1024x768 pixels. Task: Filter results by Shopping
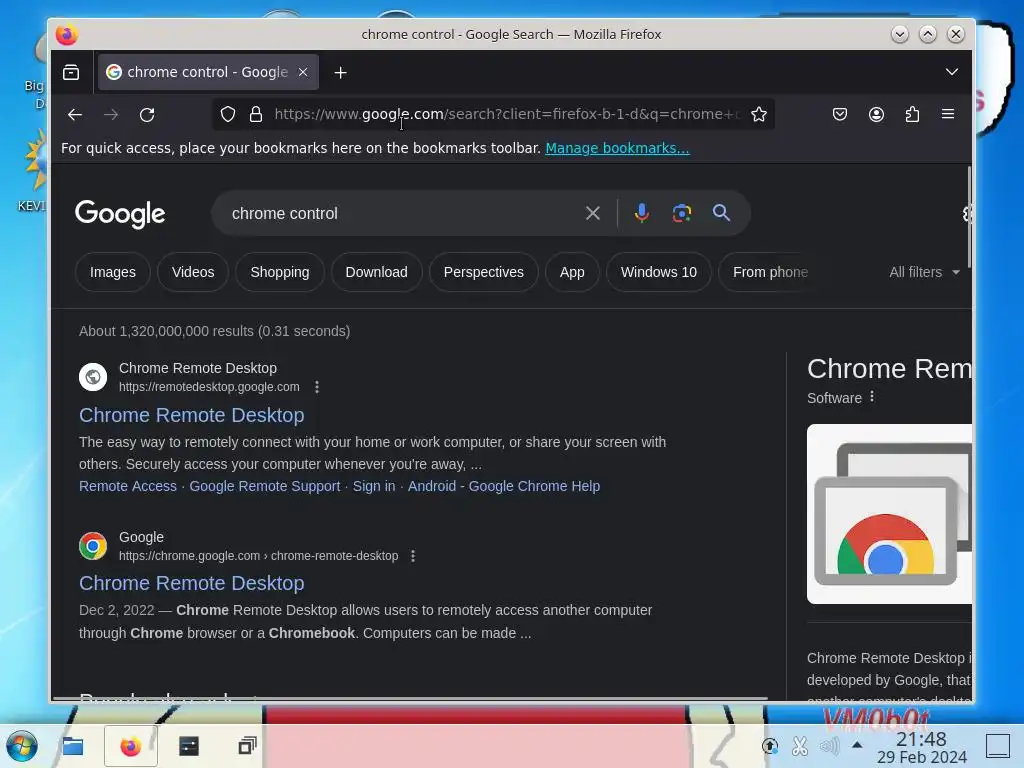pos(280,272)
